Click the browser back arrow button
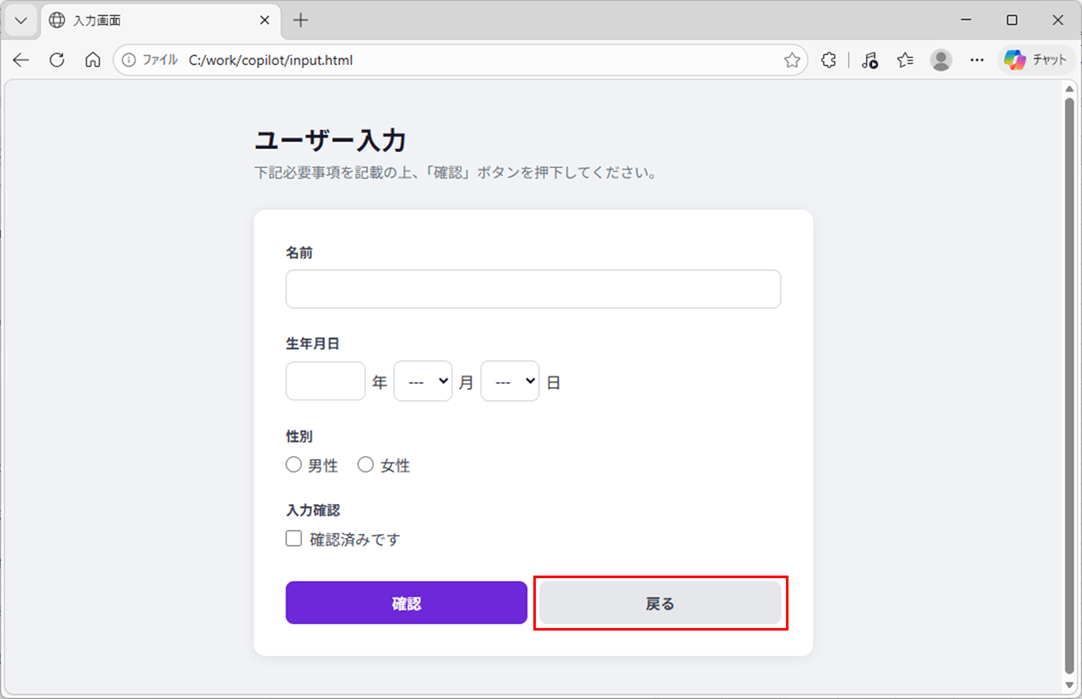Viewport: 1082px width, 699px height. [x=21, y=60]
